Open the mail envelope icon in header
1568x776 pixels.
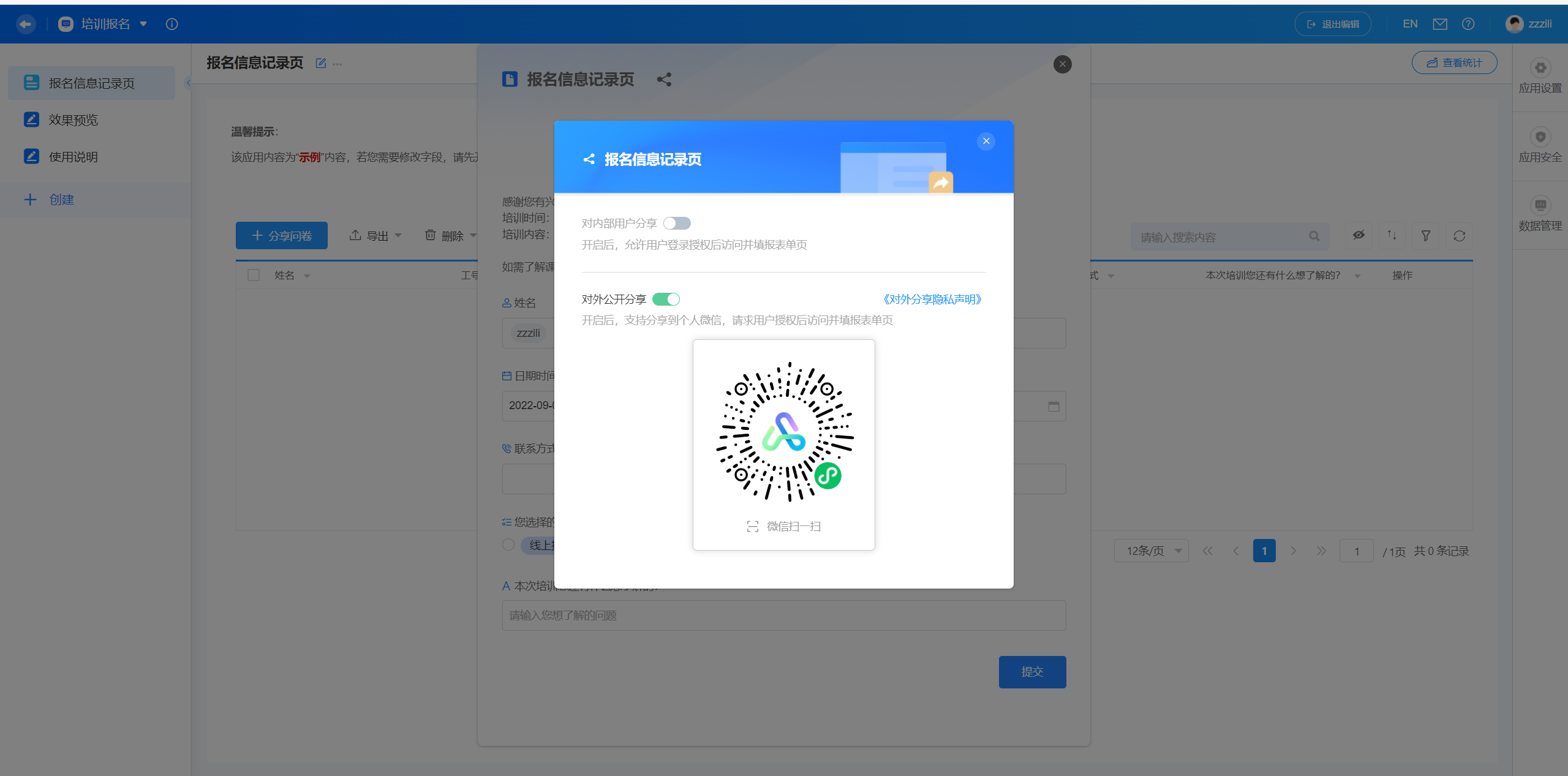click(1440, 24)
